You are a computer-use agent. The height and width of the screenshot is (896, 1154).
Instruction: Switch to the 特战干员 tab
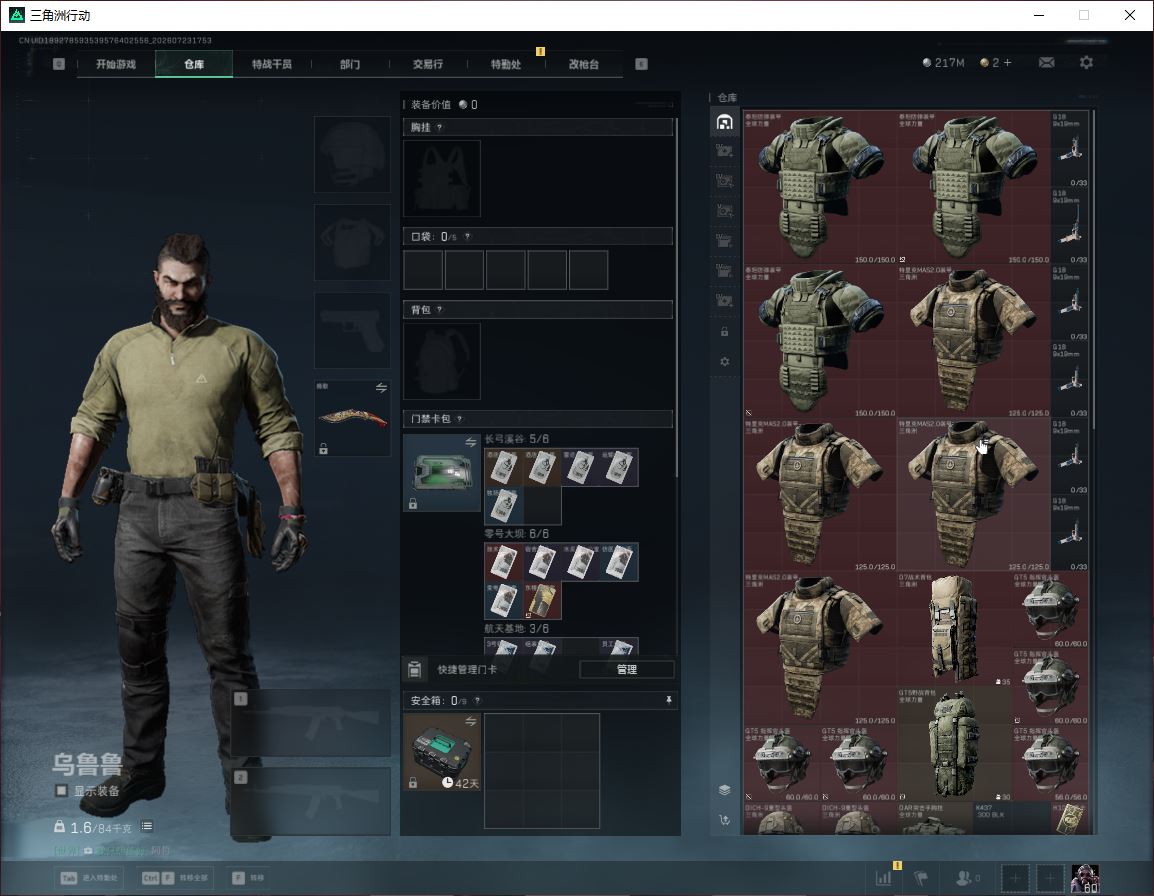(x=272, y=64)
